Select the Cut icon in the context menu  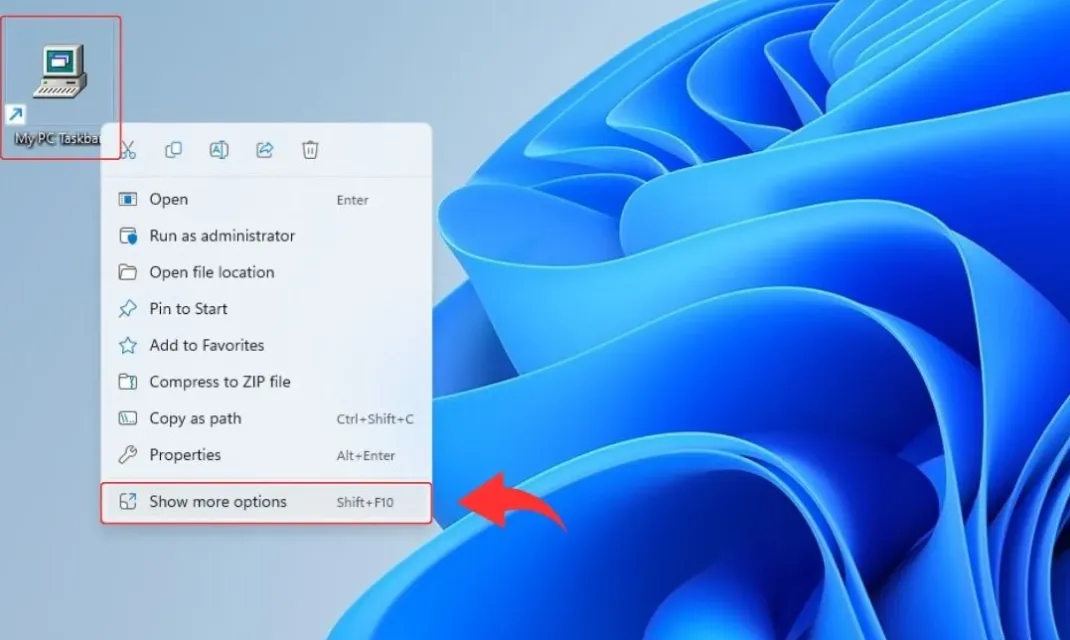point(127,150)
